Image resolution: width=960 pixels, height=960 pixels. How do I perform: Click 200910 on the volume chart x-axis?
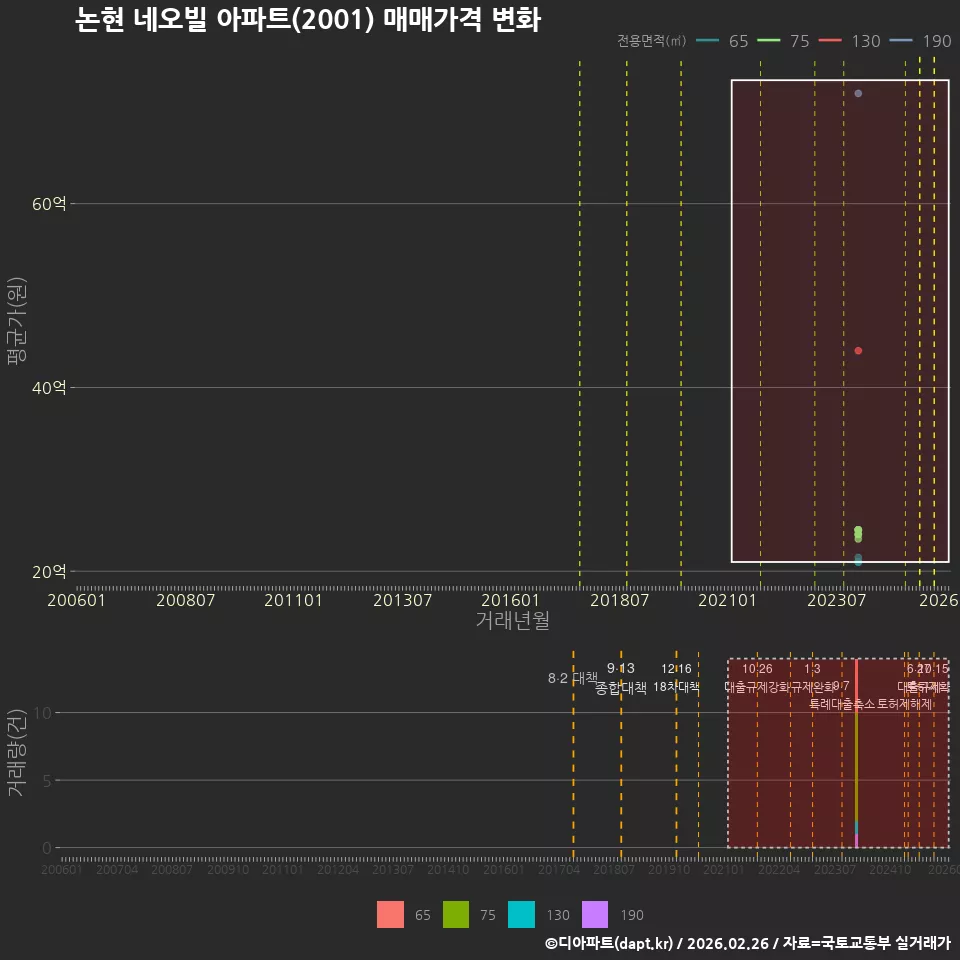(x=228, y=869)
